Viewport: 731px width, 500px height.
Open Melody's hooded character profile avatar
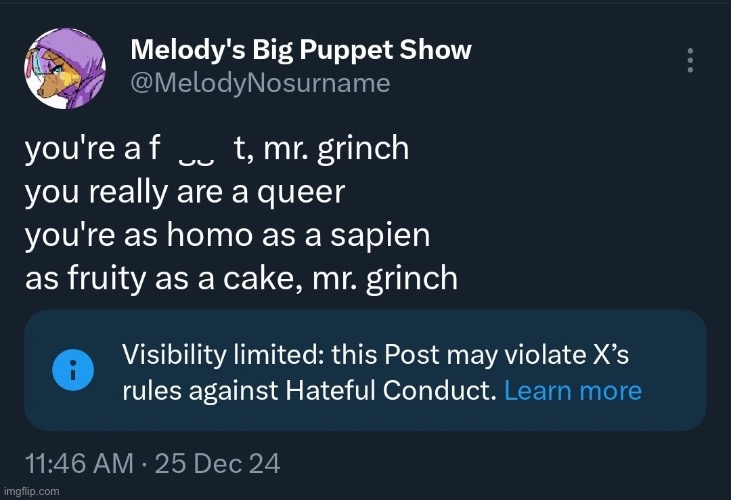coord(65,68)
